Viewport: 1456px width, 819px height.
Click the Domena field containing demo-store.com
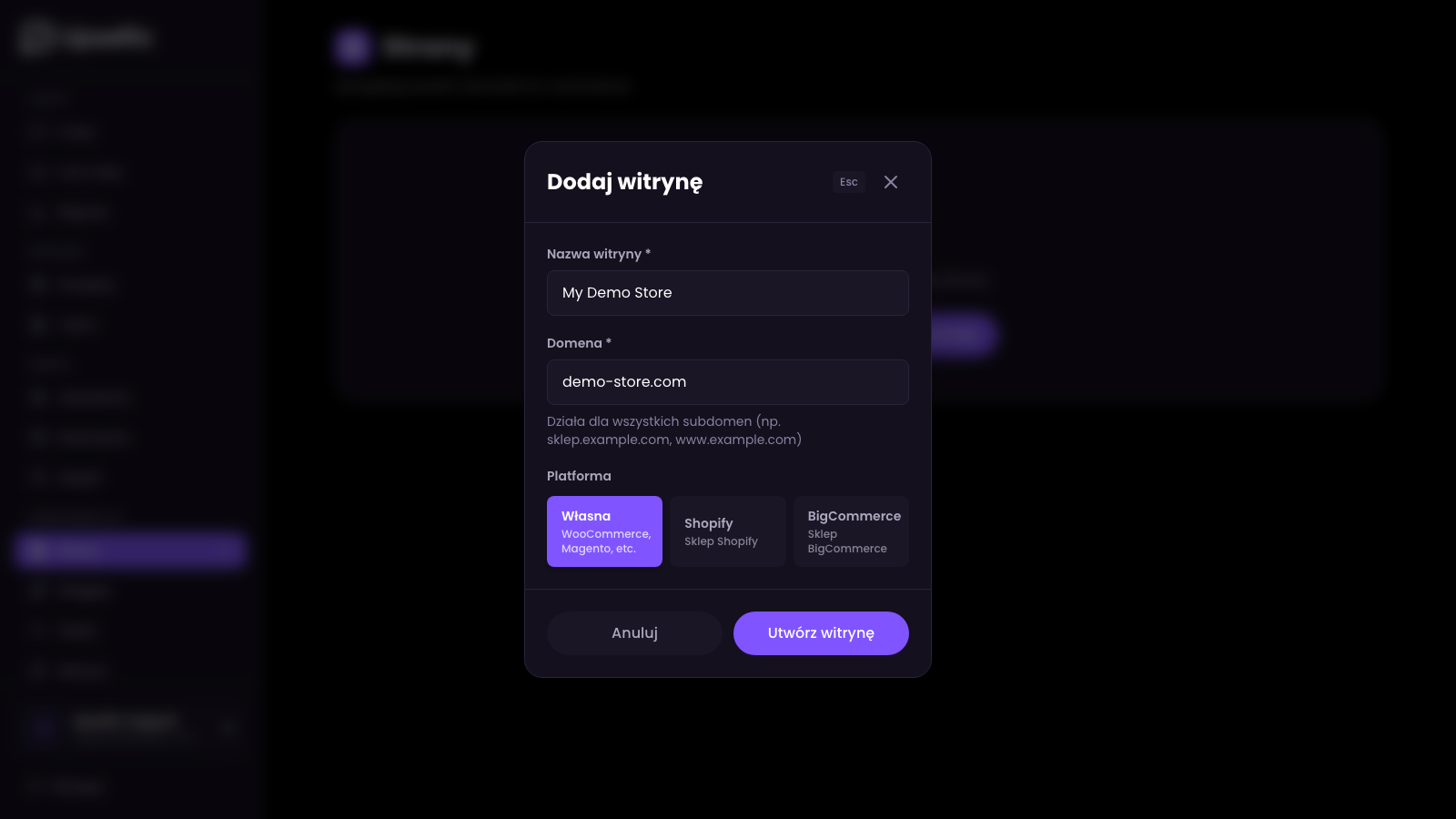tap(727, 382)
